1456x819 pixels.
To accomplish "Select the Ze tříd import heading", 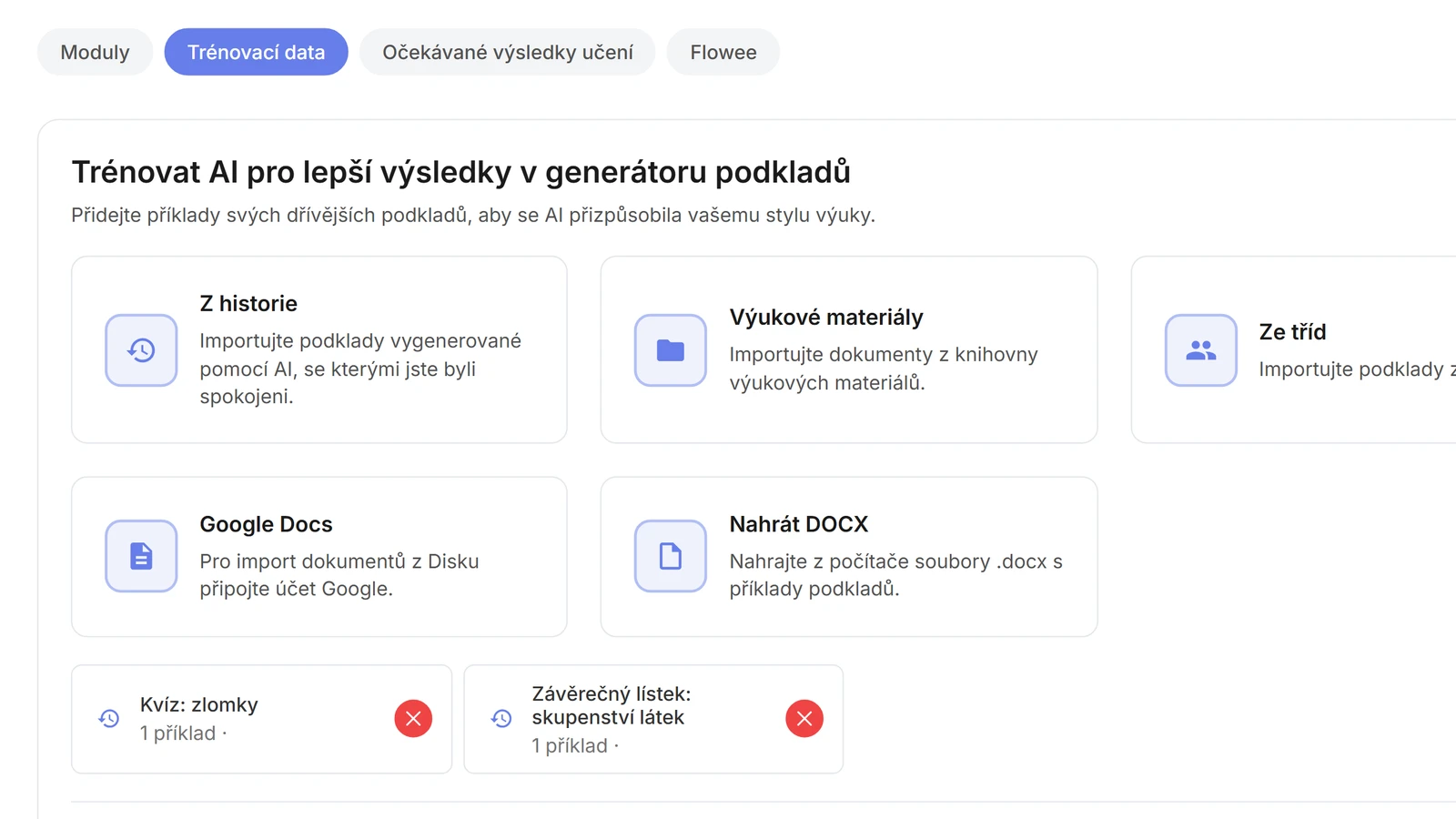I will (x=1292, y=332).
